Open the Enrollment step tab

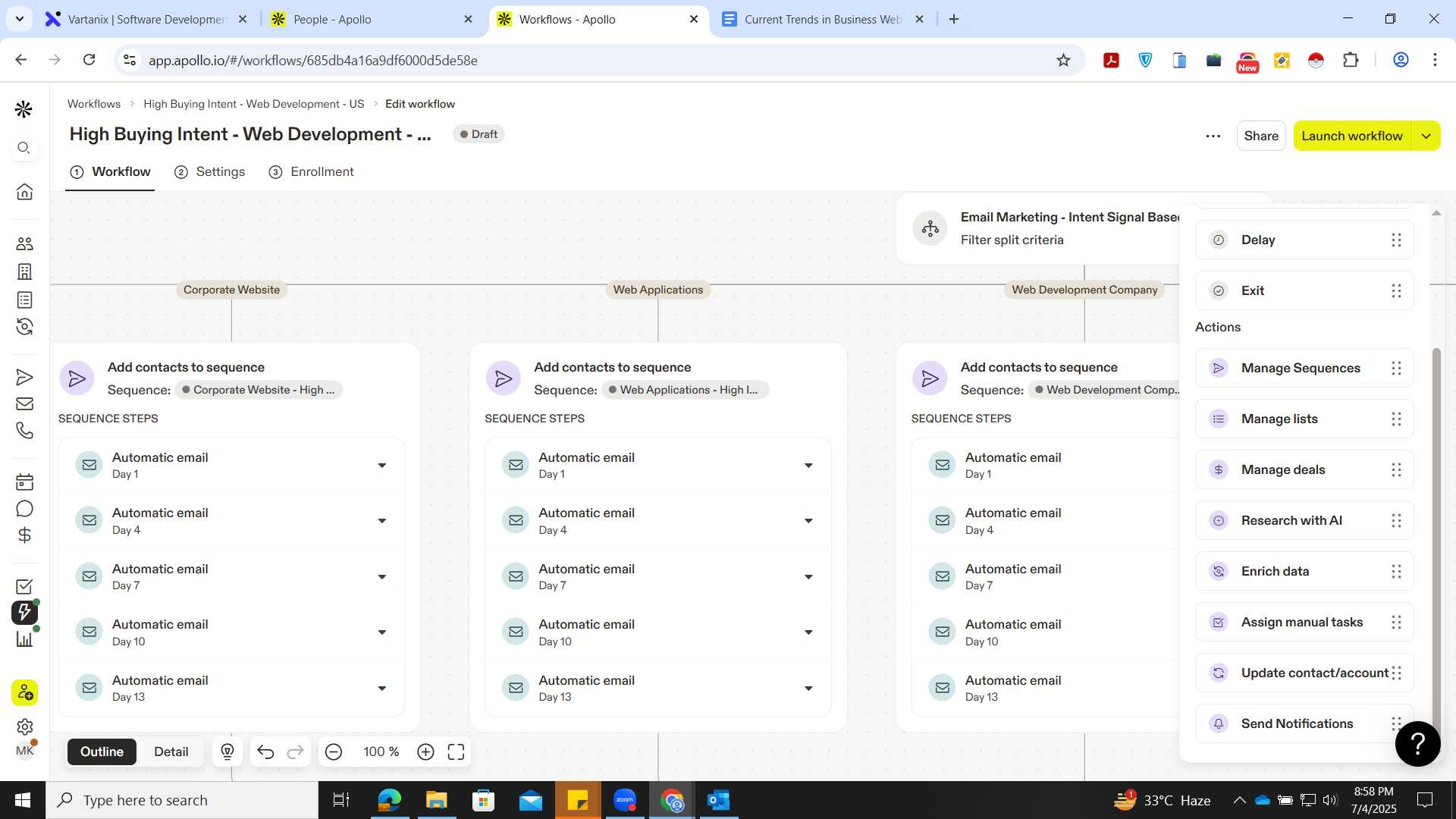coord(312,171)
